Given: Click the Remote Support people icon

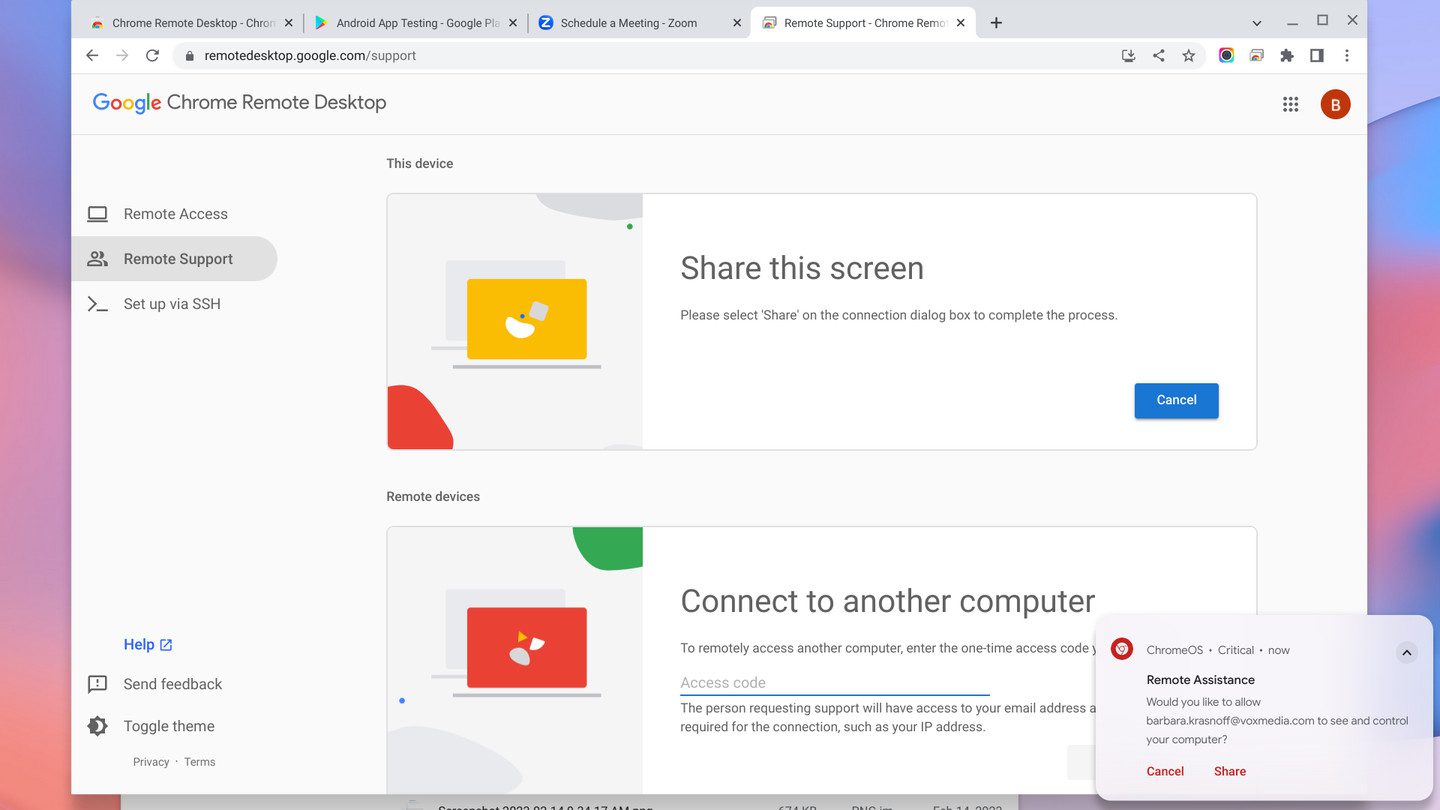Looking at the screenshot, I should point(97,259).
